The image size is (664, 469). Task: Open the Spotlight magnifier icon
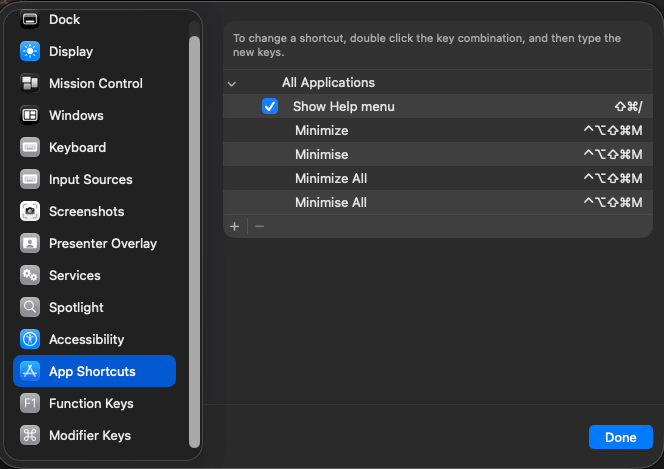pyautogui.click(x=30, y=307)
